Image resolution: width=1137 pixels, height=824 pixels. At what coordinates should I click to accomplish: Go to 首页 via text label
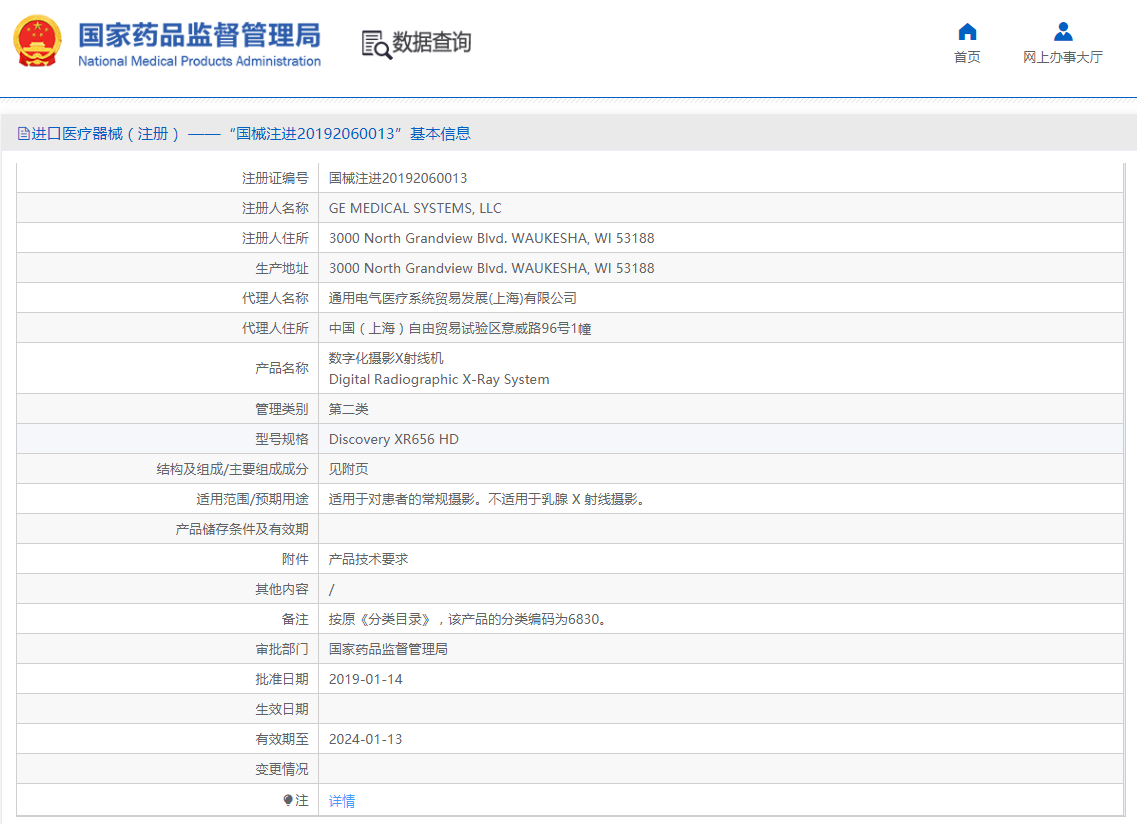click(x=967, y=58)
